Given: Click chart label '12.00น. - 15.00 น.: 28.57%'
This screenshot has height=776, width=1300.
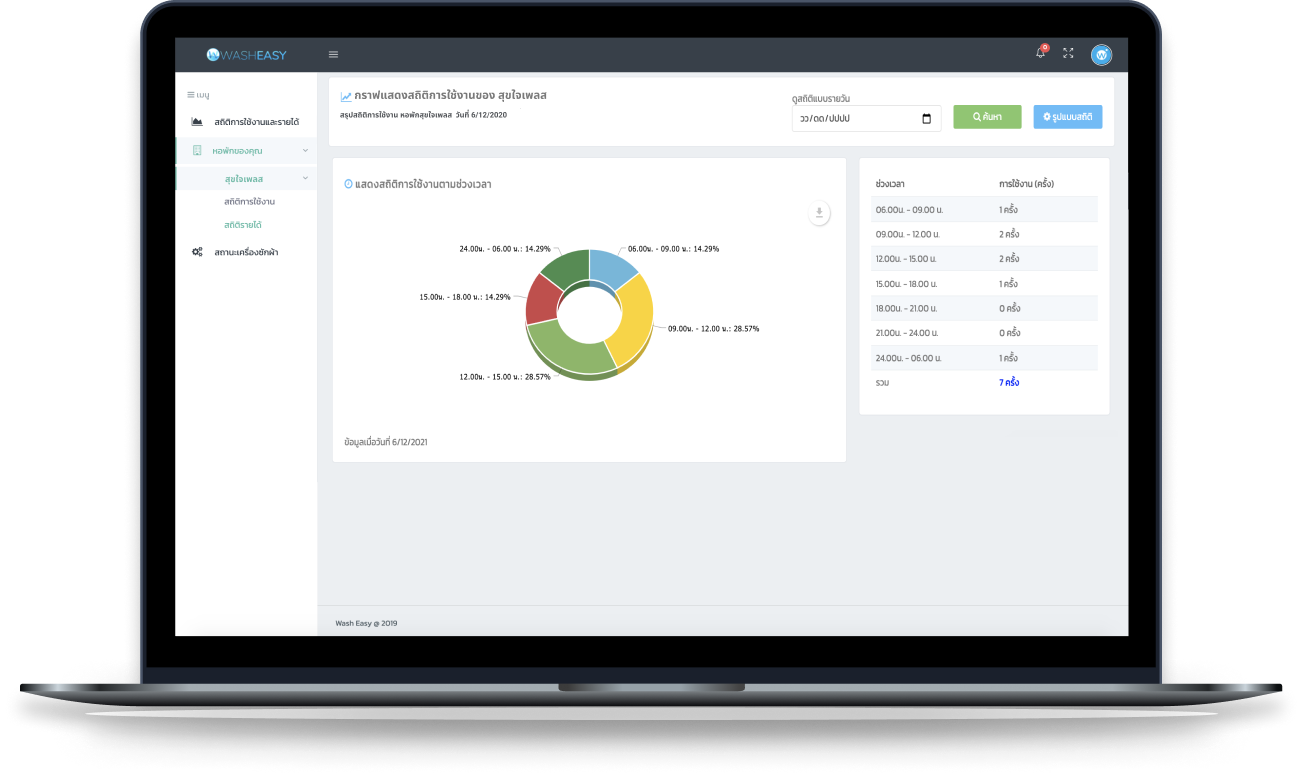Looking at the screenshot, I should pyautogui.click(x=504, y=377).
